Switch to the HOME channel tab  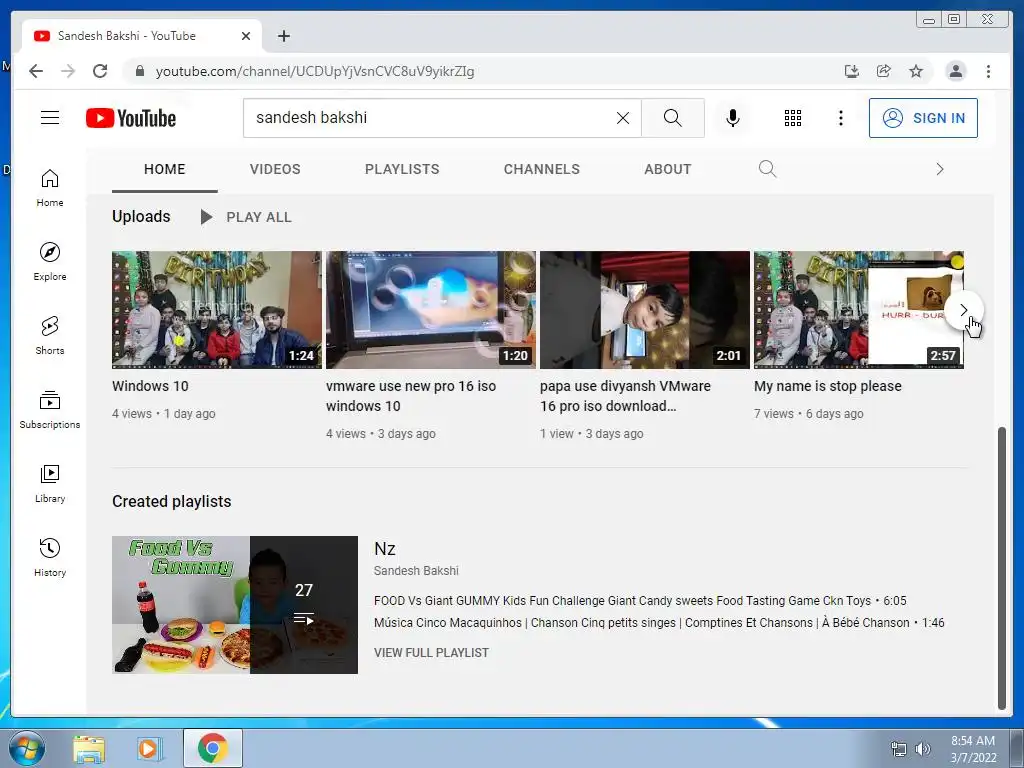click(165, 169)
